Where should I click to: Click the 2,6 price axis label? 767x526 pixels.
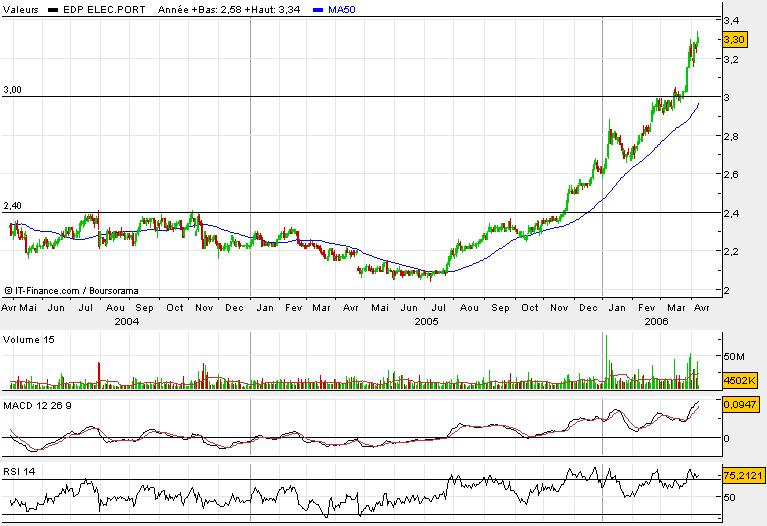coord(731,174)
